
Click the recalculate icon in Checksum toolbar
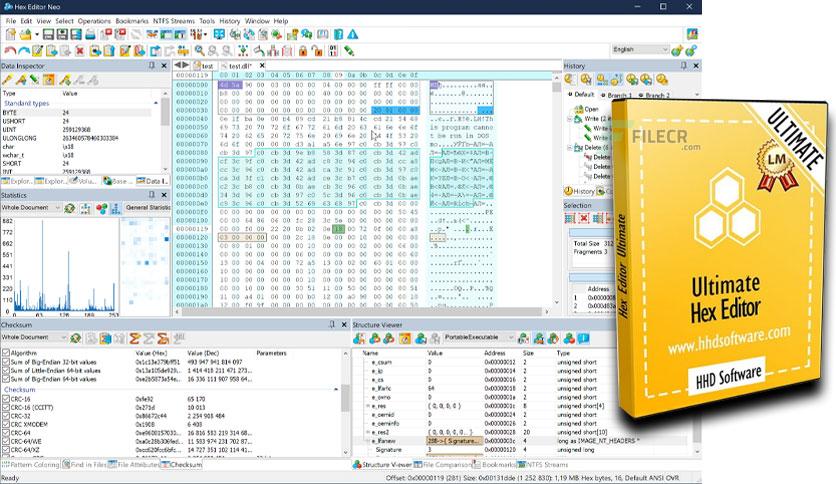click(76, 338)
